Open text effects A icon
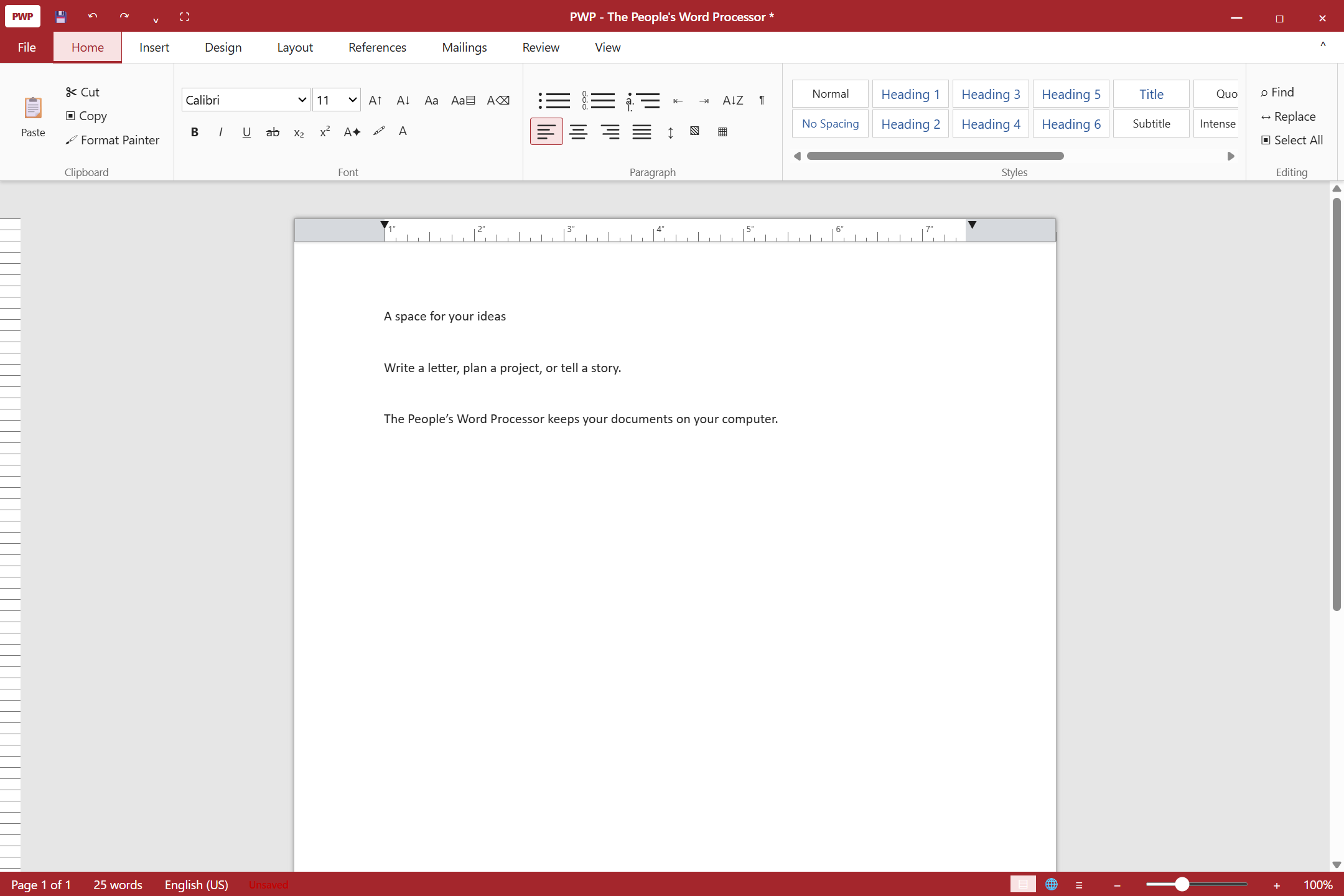The width and height of the screenshot is (1344, 896). coord(352,132)
